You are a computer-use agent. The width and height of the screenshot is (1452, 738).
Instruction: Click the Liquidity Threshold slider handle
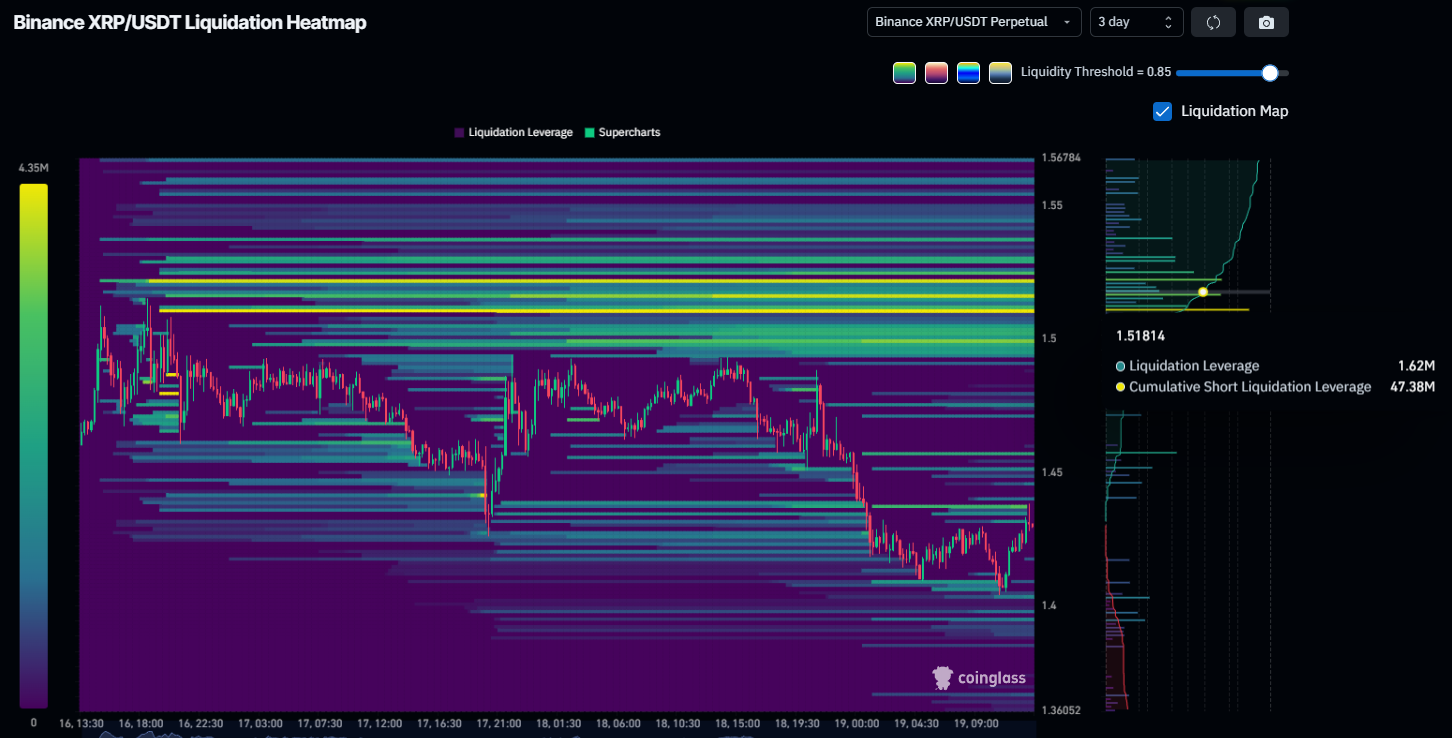(x=1270, y=73)
